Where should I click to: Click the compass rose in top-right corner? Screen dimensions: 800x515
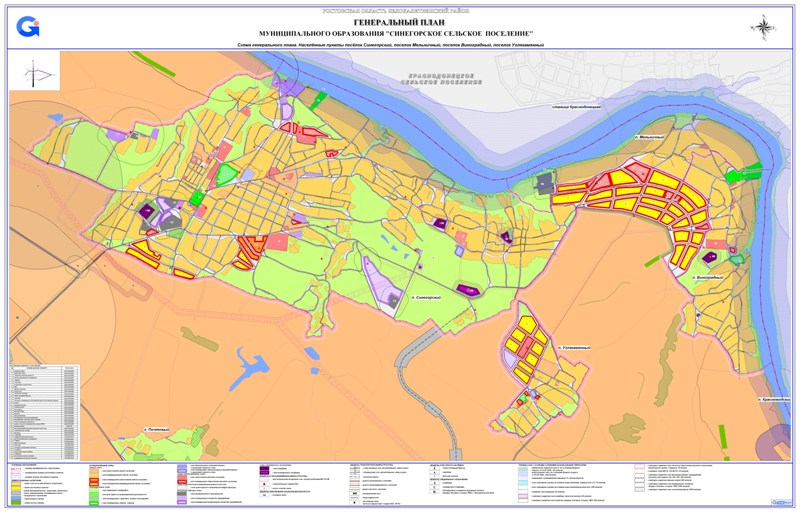click(x=765, y=28)
